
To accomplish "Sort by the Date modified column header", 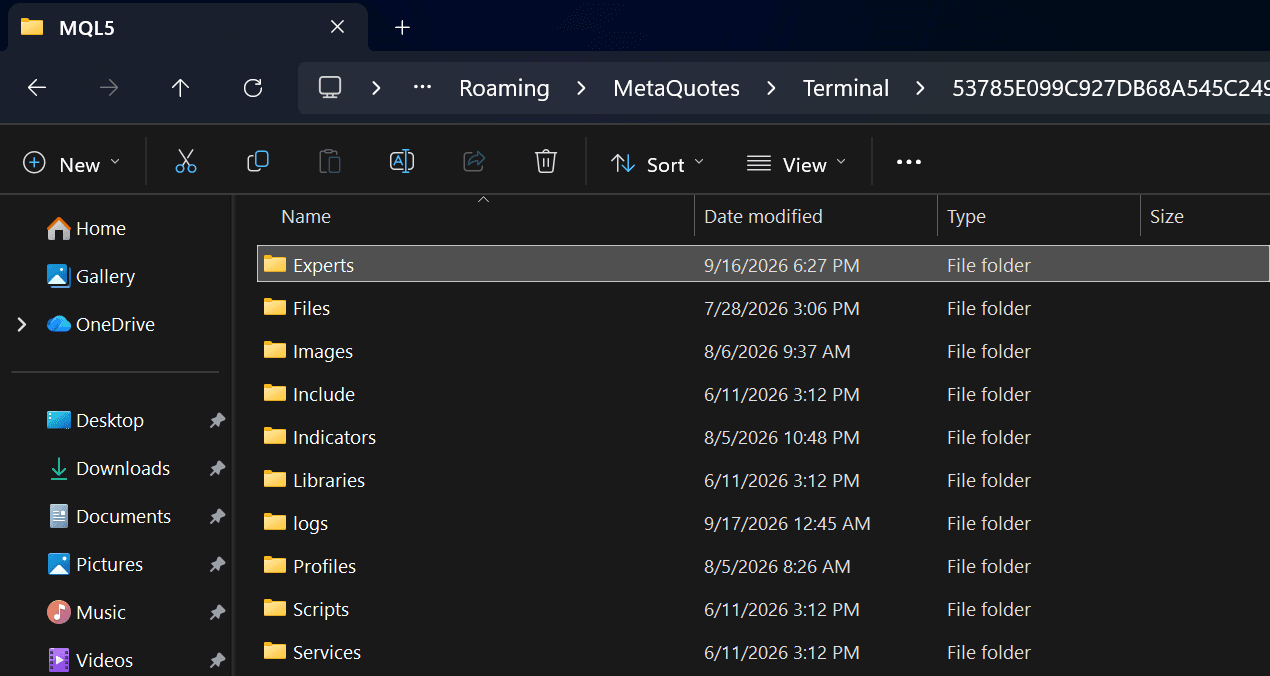I will pyautogui.click(x=763, y=217).
